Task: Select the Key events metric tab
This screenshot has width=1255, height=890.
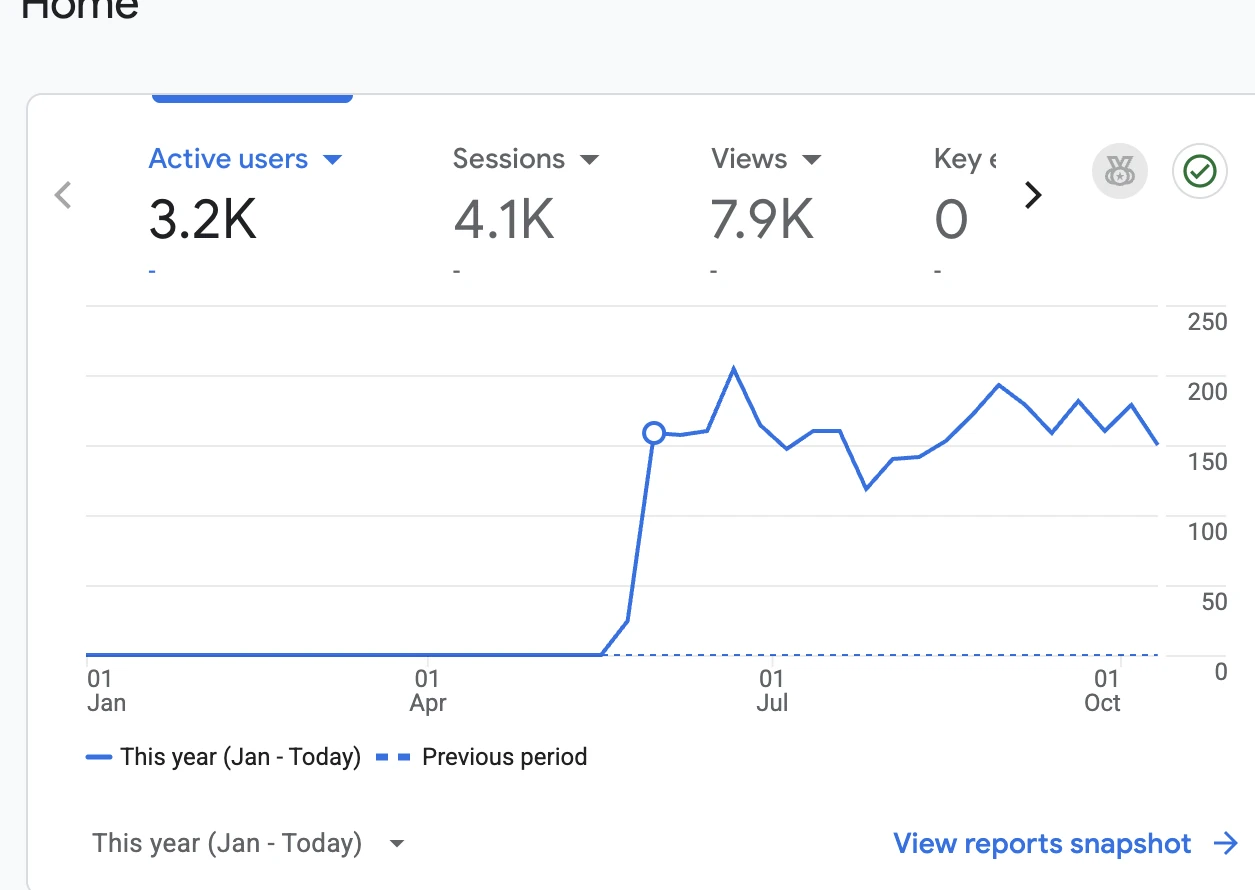Action: 965,159
